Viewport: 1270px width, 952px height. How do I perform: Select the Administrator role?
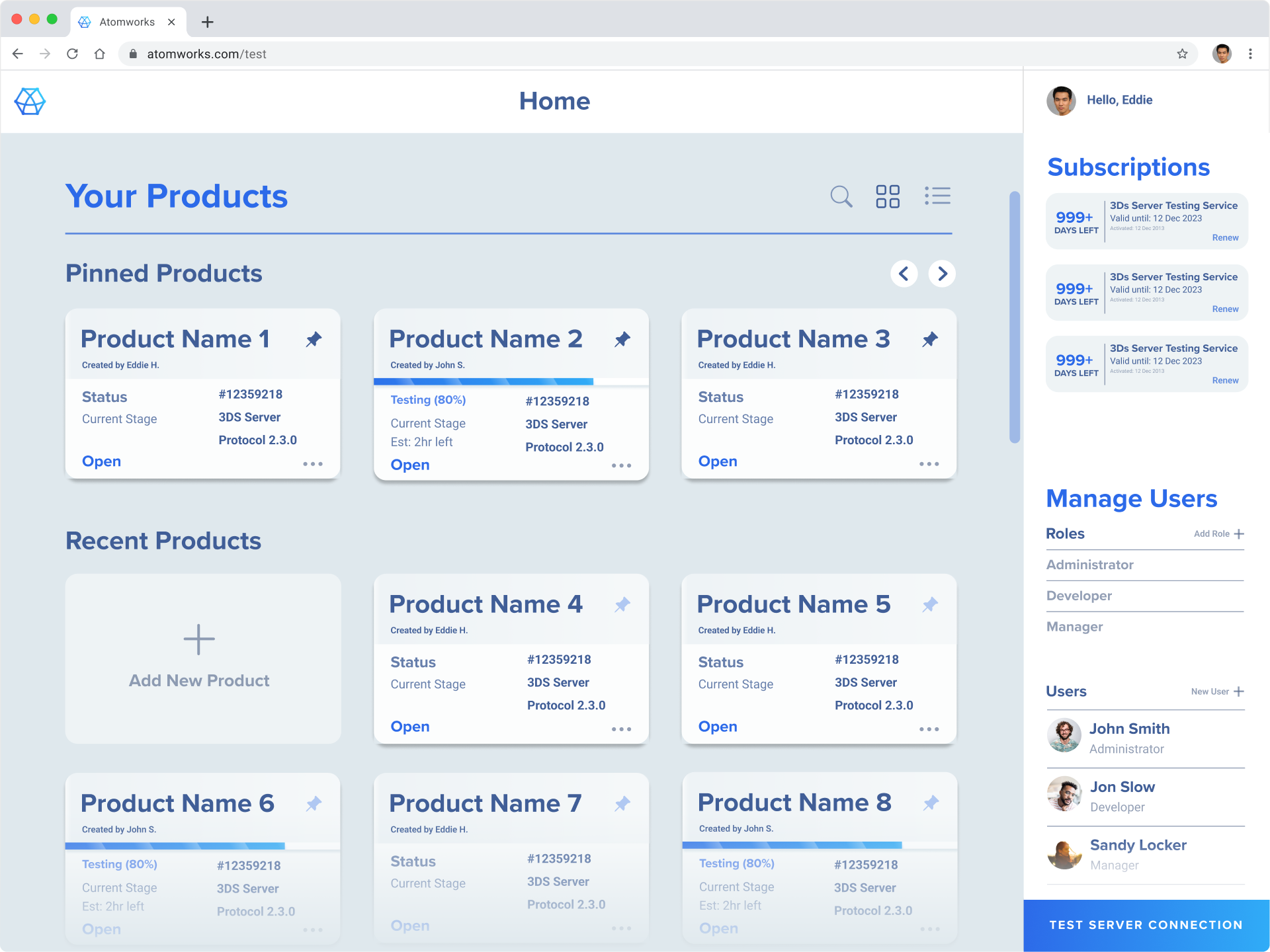pos(1089,565)
